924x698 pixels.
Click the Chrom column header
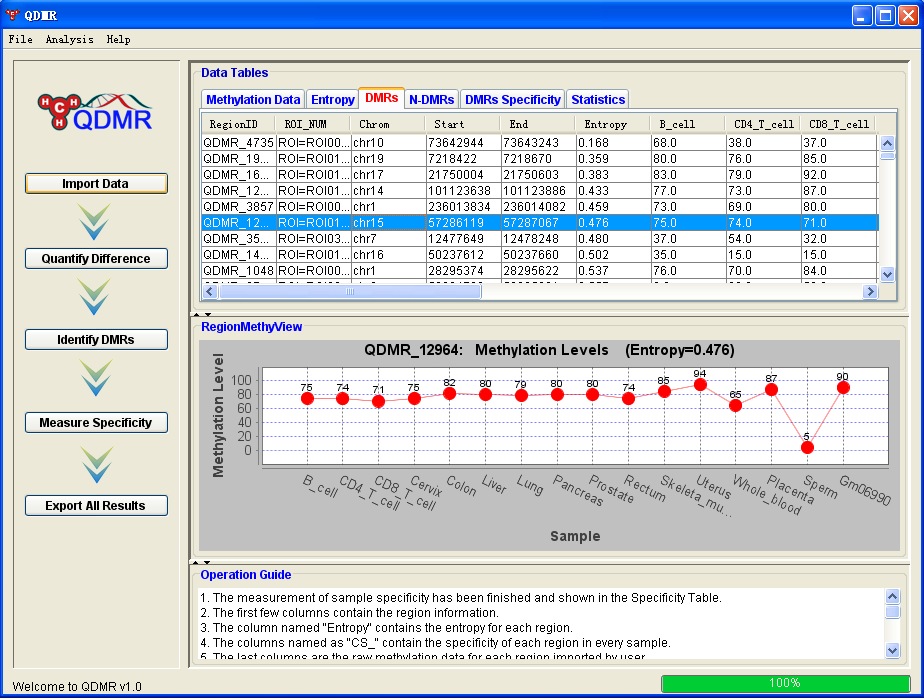tap(387, 124)
